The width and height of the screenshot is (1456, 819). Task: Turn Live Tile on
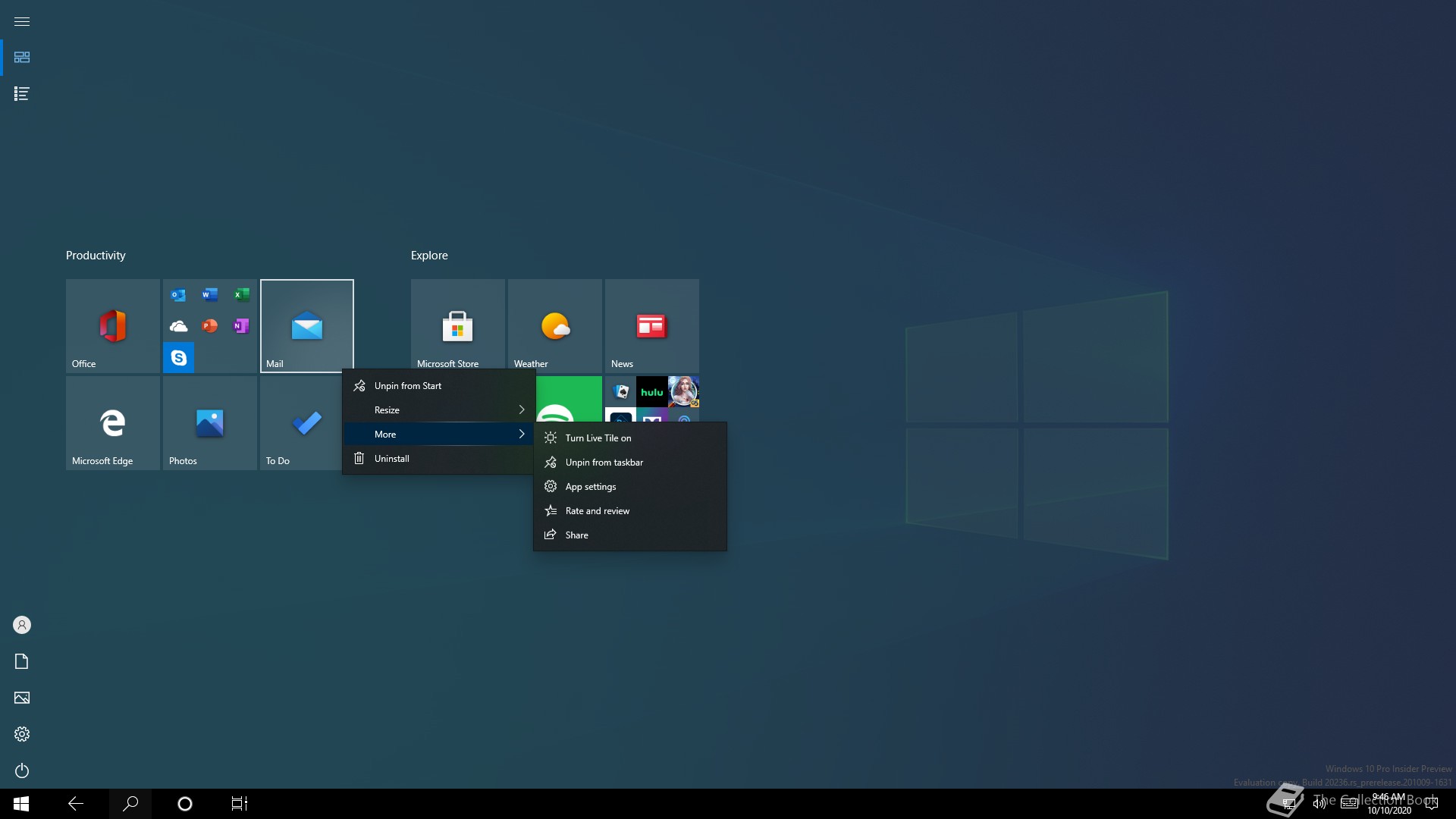(630, 438)
